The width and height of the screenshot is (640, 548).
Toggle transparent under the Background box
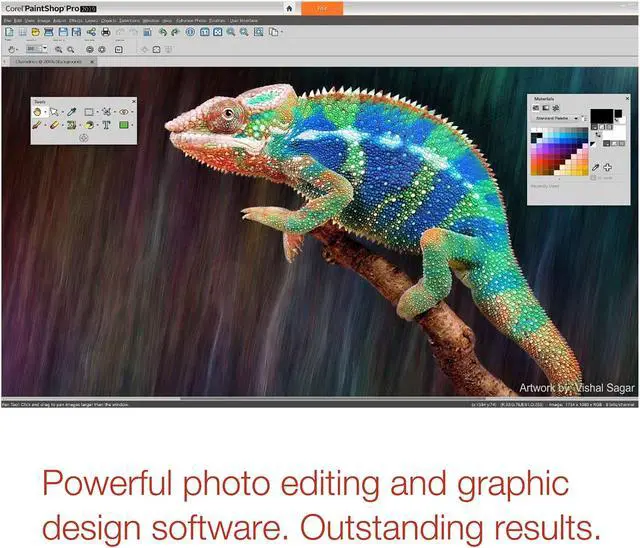(x=622, y=143)
